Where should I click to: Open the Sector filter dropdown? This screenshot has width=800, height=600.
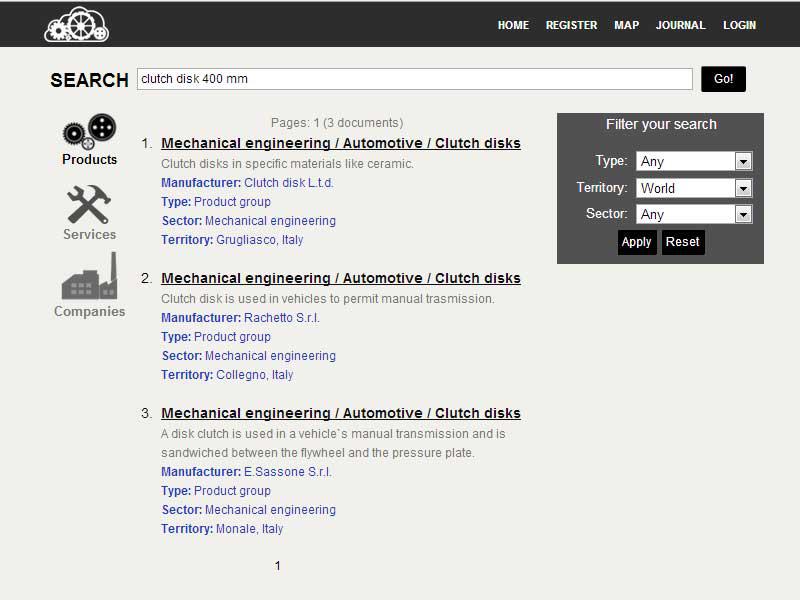tap(694, 214)
